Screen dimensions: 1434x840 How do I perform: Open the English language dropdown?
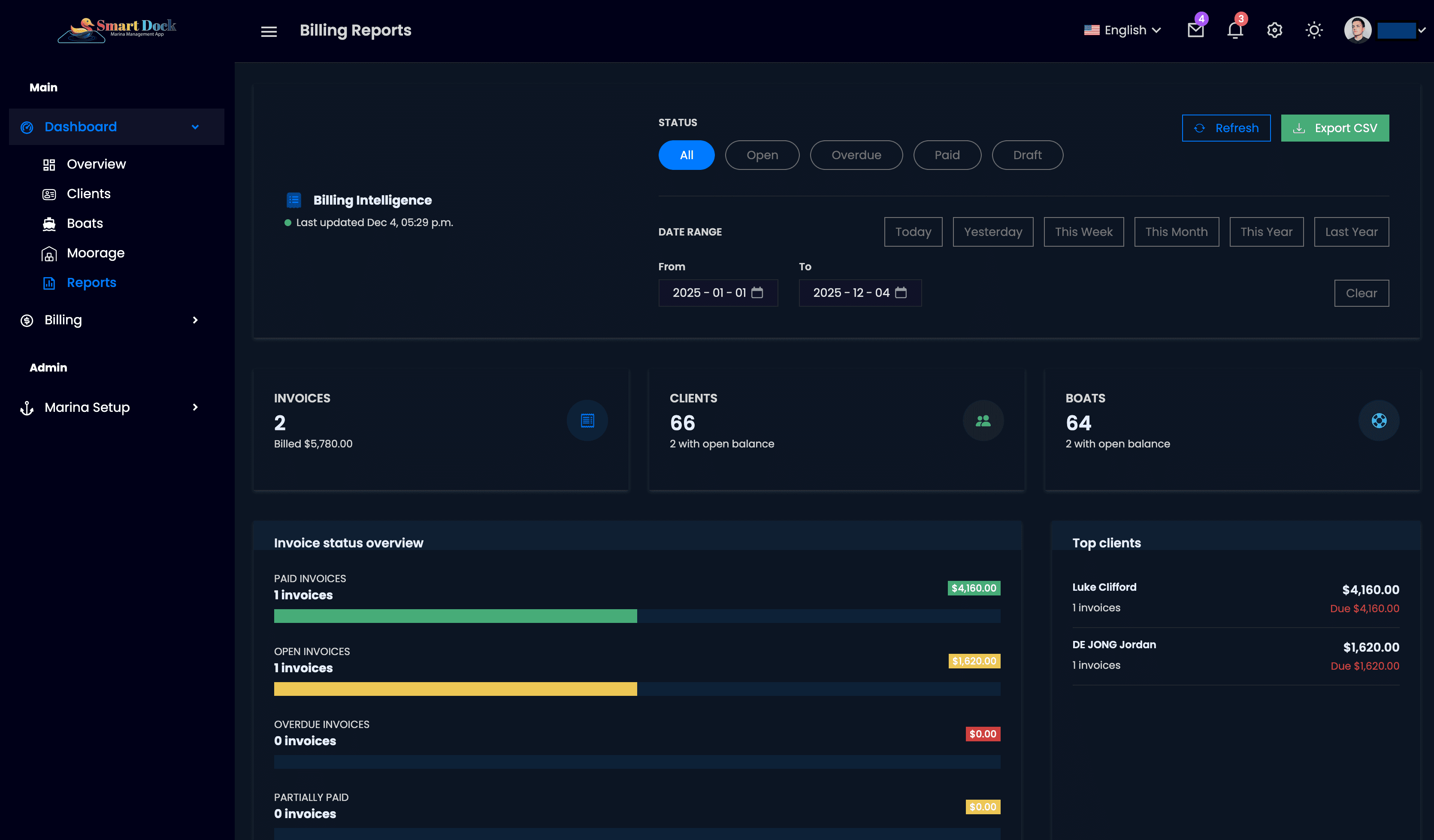(1122, 30)
